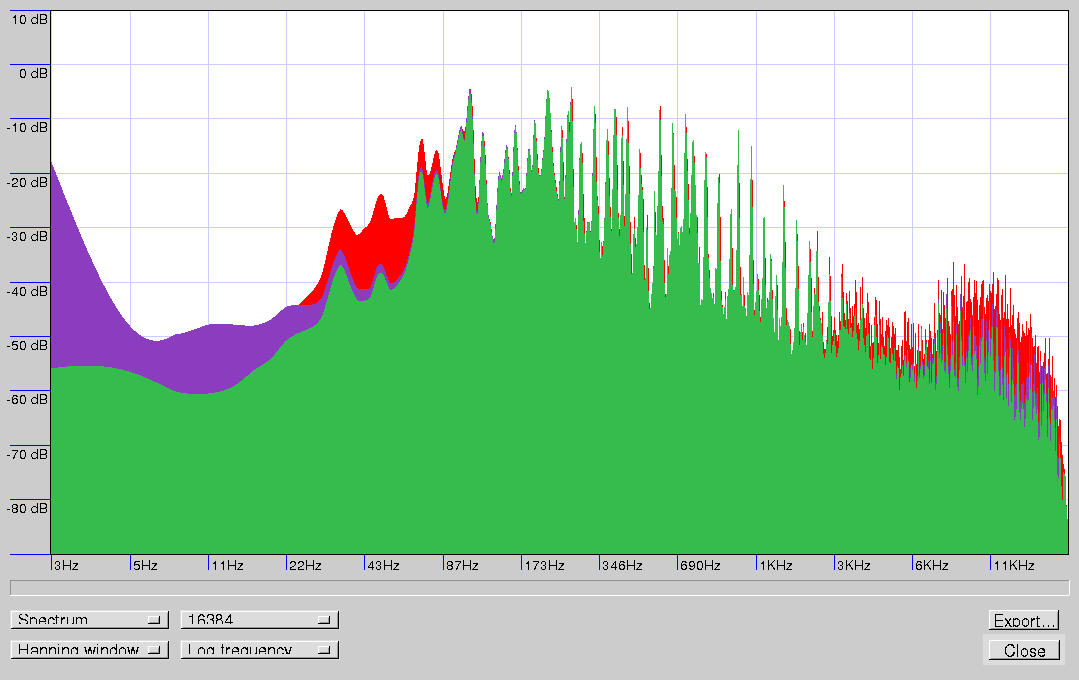Image resolution: width=1079 pixels, height=680 pixels.
Task: Click the -80 dB label on vertical axis
Action: coord(24,508)
